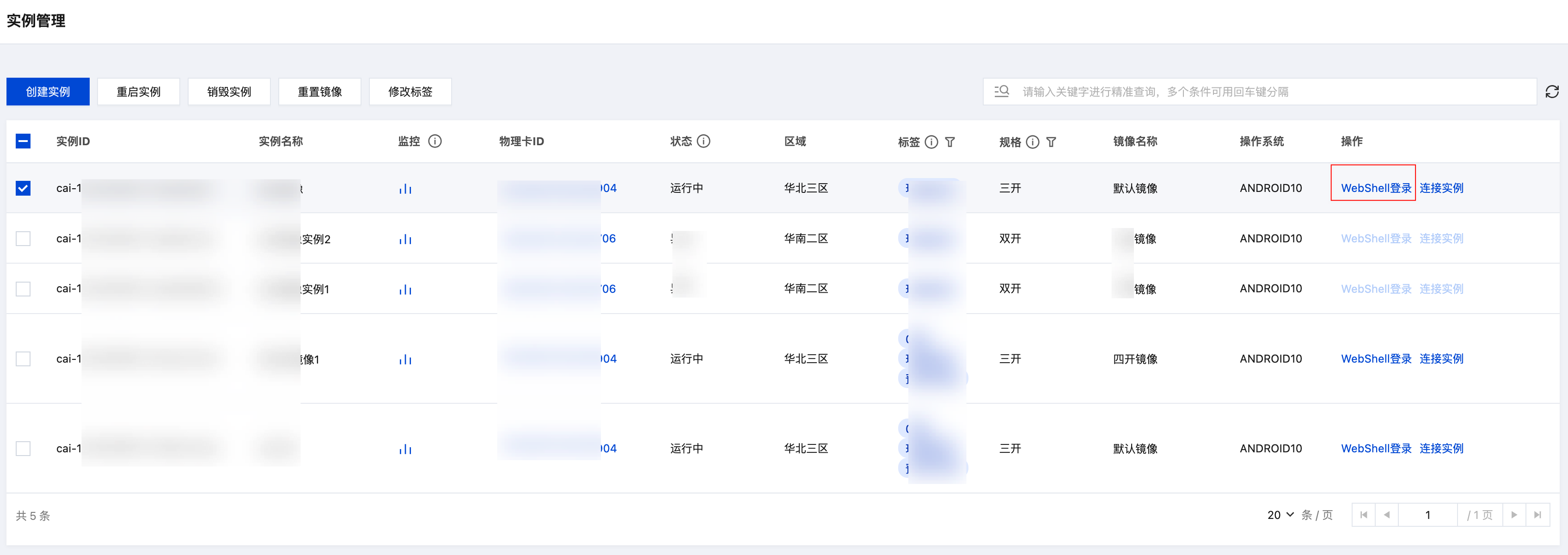The height and width of the screenshot is (555, 1568).
Task: Open the physical card ID link for 实例1 row
Action: pos(557,289)
